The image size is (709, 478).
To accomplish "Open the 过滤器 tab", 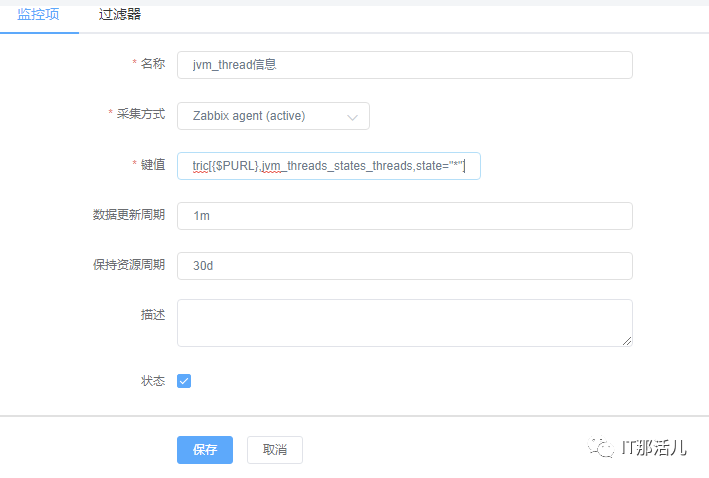I will 120,14.
